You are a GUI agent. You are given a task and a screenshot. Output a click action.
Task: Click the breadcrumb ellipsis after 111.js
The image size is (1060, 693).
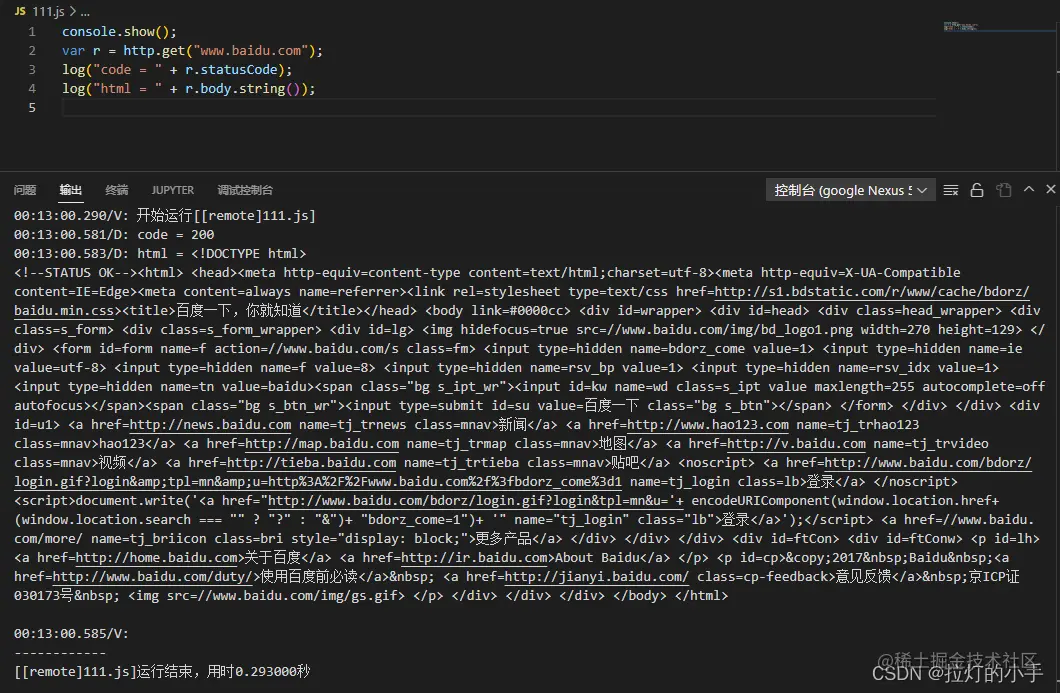(x=85, y=12)
